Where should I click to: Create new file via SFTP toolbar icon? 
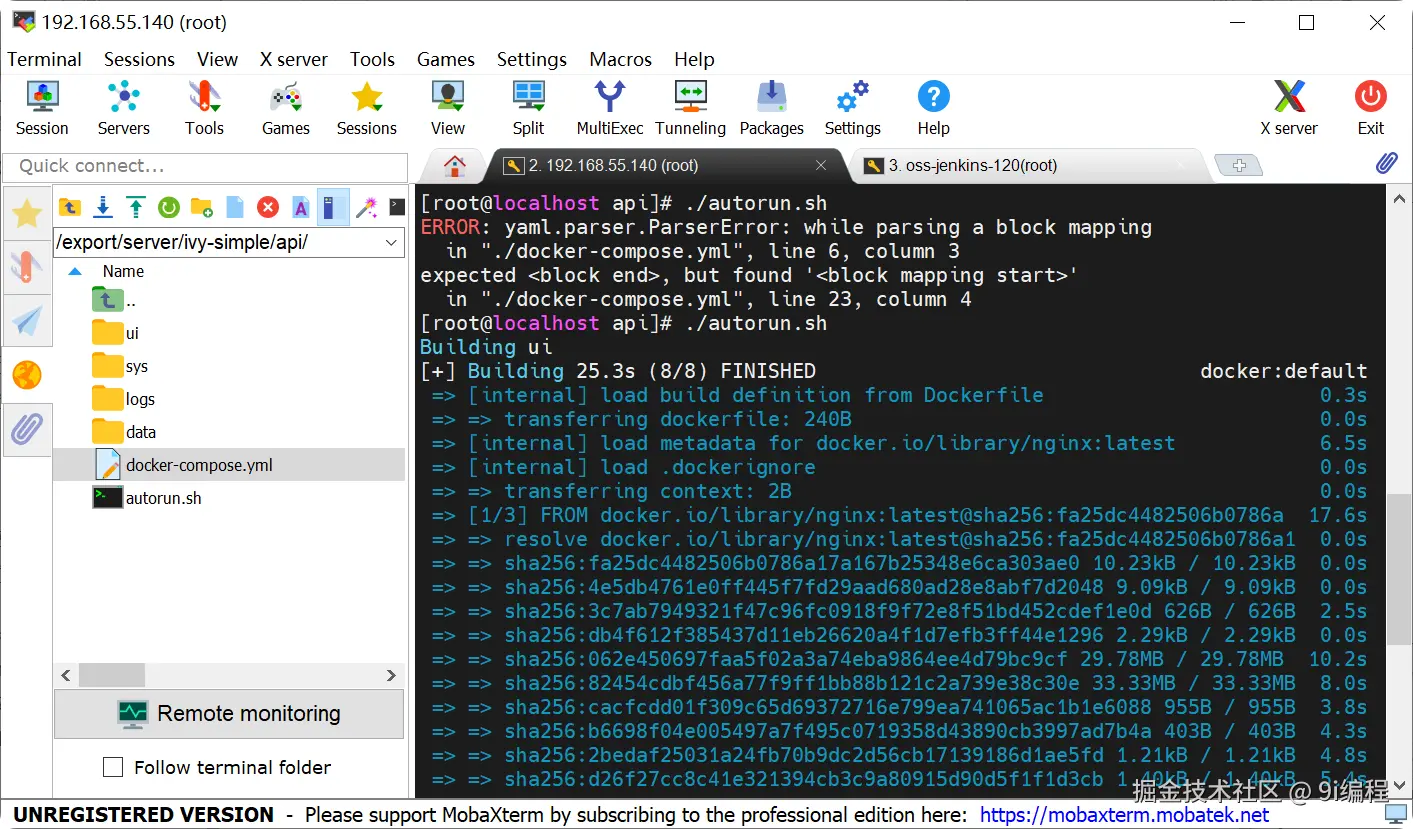(x=234, y=207)
